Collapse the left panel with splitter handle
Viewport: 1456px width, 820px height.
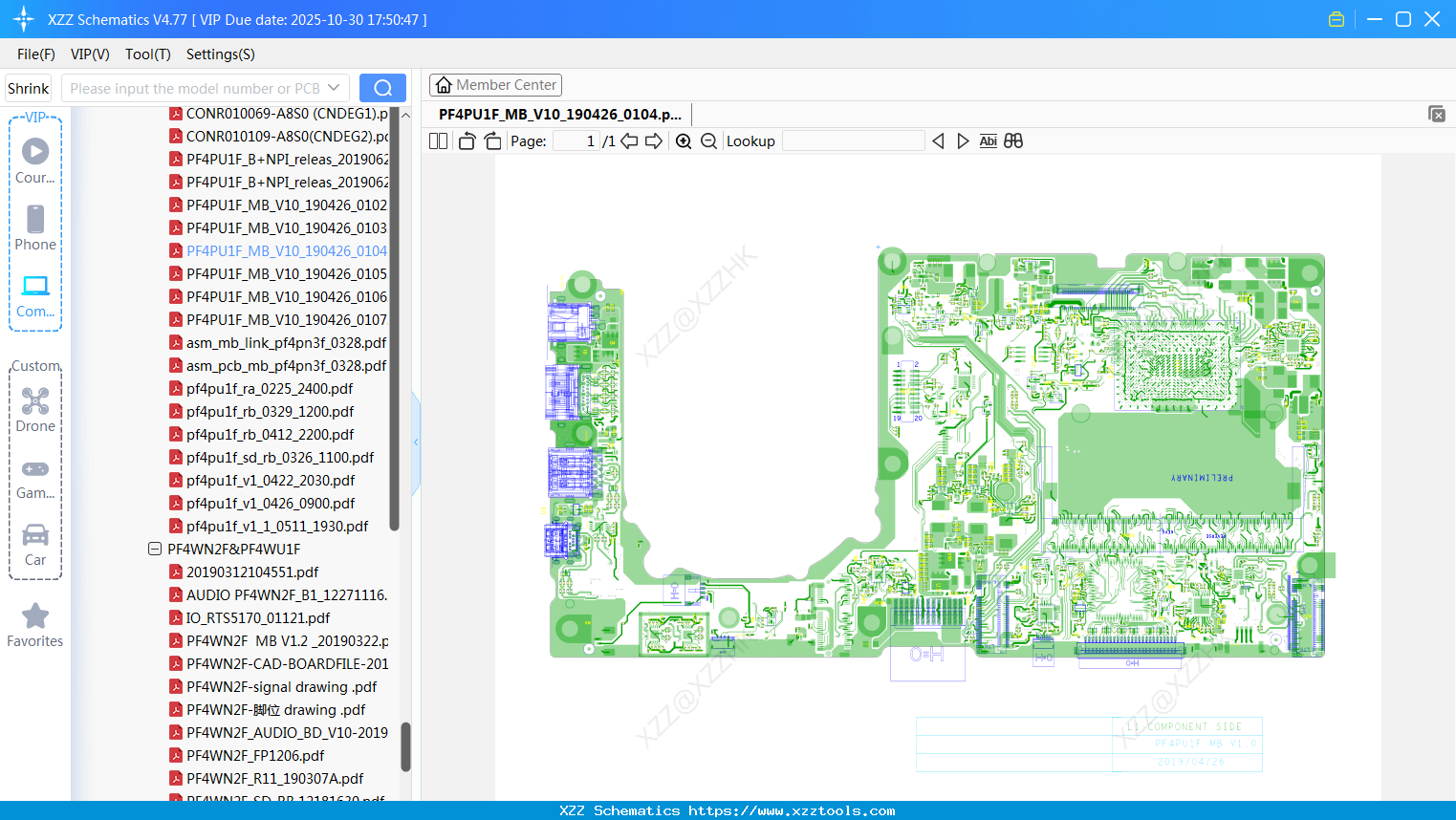coord(416,442)
